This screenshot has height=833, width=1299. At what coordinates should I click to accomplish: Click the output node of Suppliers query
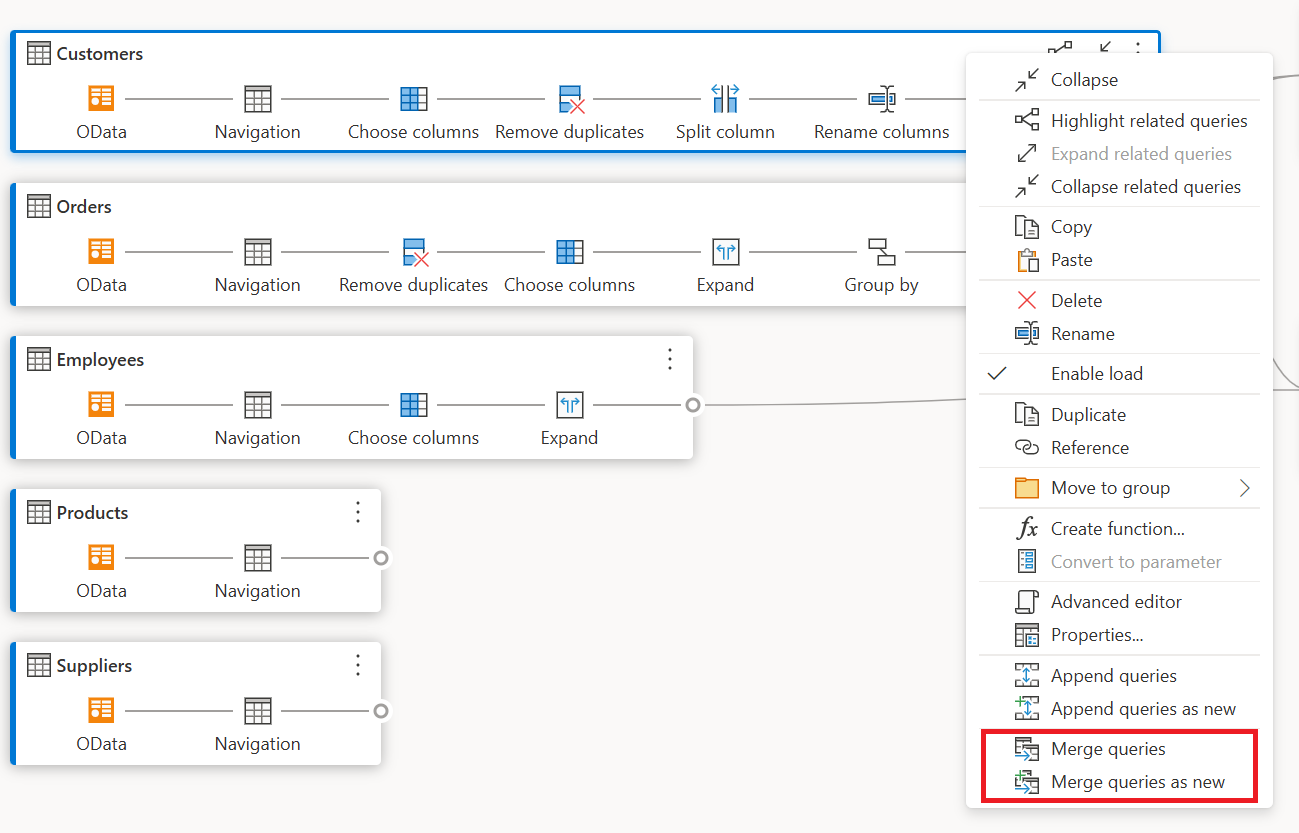point(381,711)
